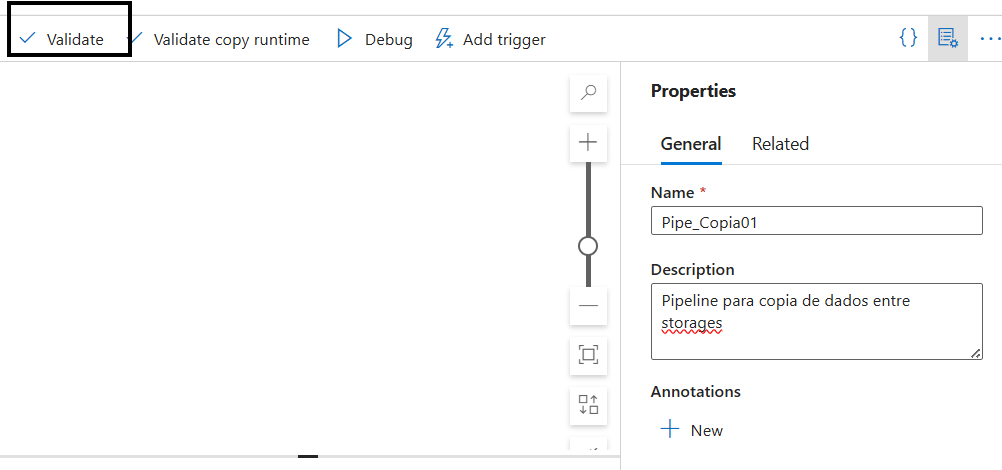1002x470 pixels.
Task: Open the ellipsis more options menu
Action: (989, 38)
